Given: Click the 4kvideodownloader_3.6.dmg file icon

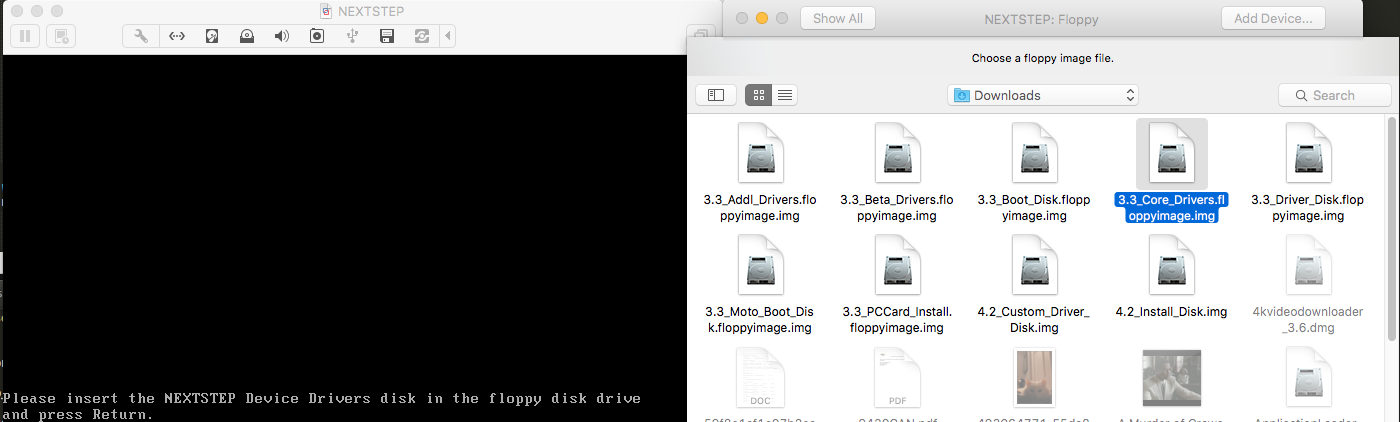Looking at the screenshot, I should 1309,265.
